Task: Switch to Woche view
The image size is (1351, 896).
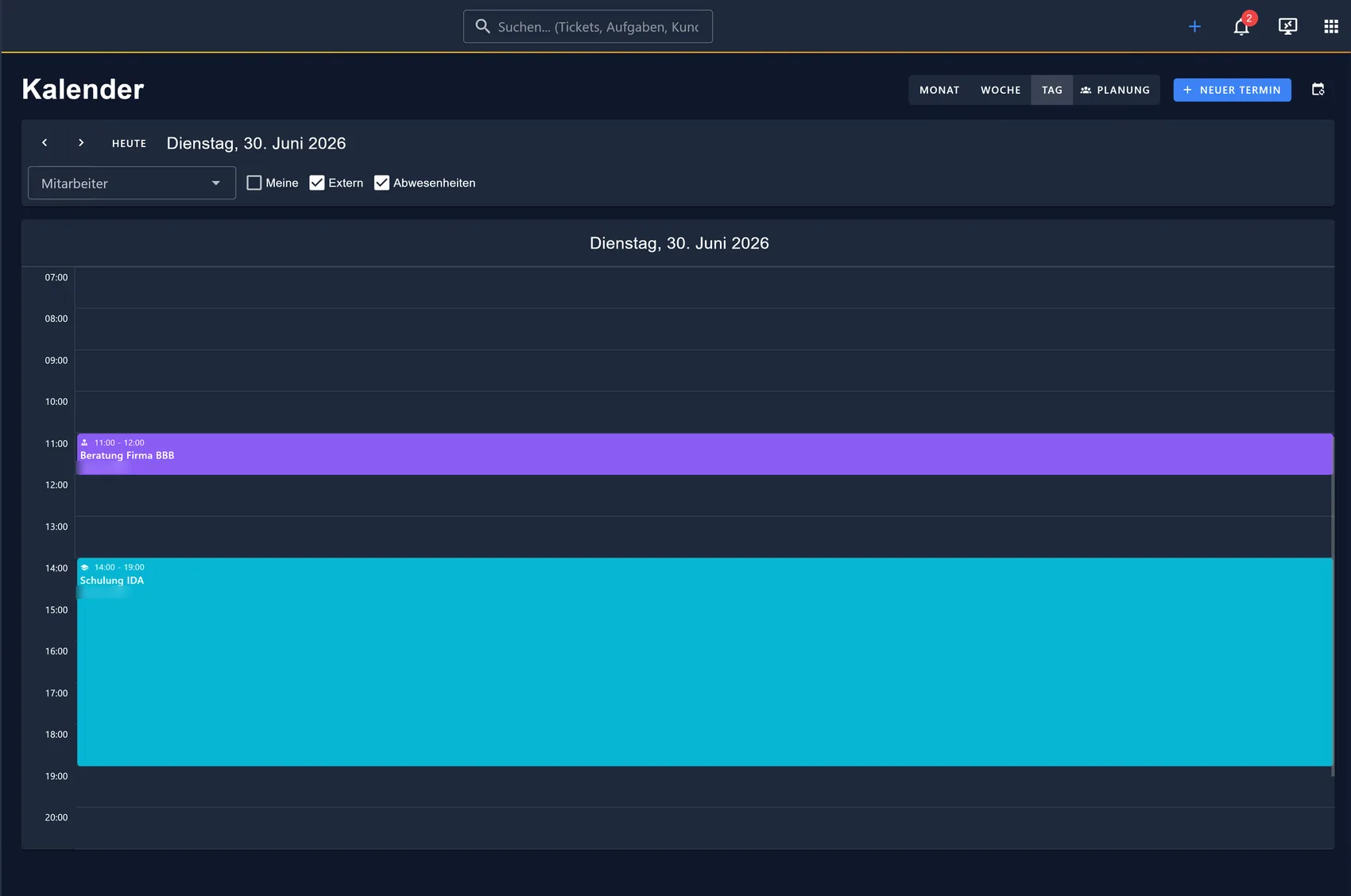Action: [1001, 90]
